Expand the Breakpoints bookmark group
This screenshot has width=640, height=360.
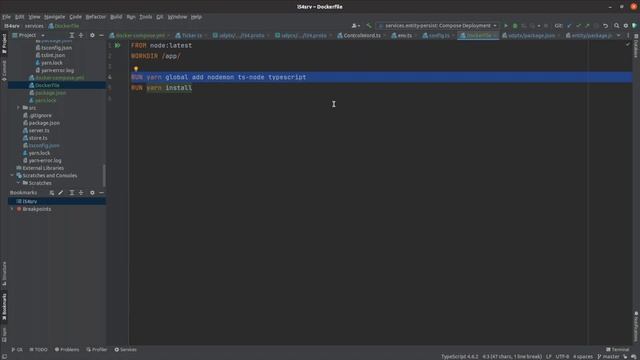coord(12,209)
